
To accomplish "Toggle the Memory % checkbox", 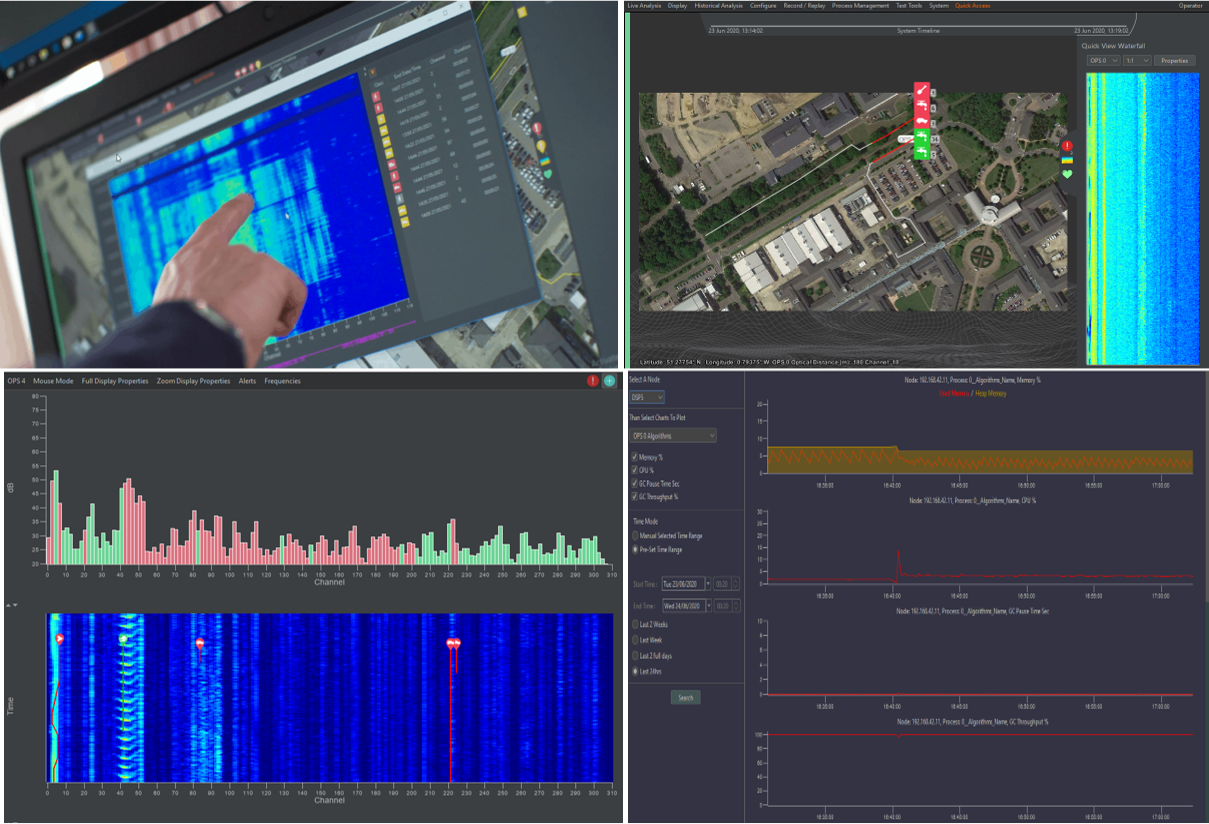I will pos(634,457).
